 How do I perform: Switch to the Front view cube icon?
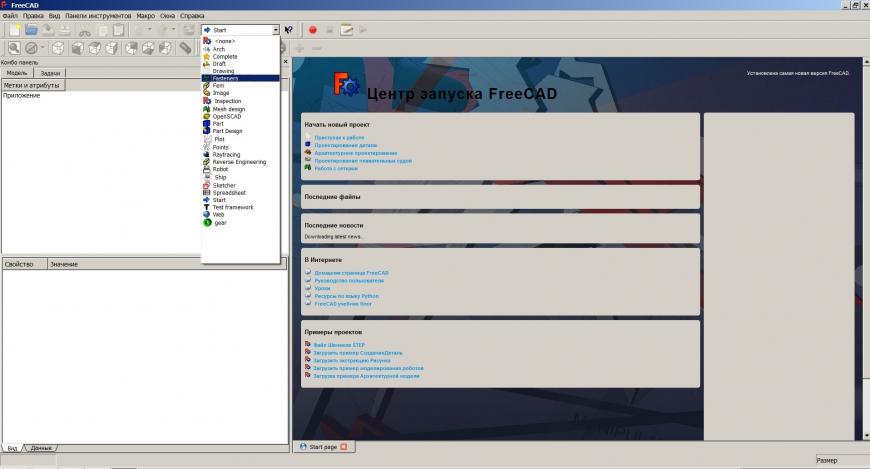coord(78,48)
